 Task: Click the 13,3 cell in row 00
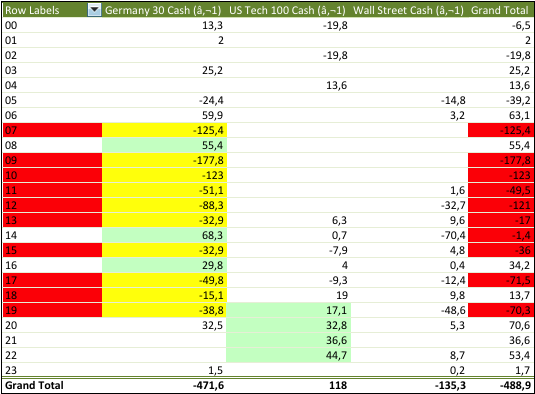(164, 25)
